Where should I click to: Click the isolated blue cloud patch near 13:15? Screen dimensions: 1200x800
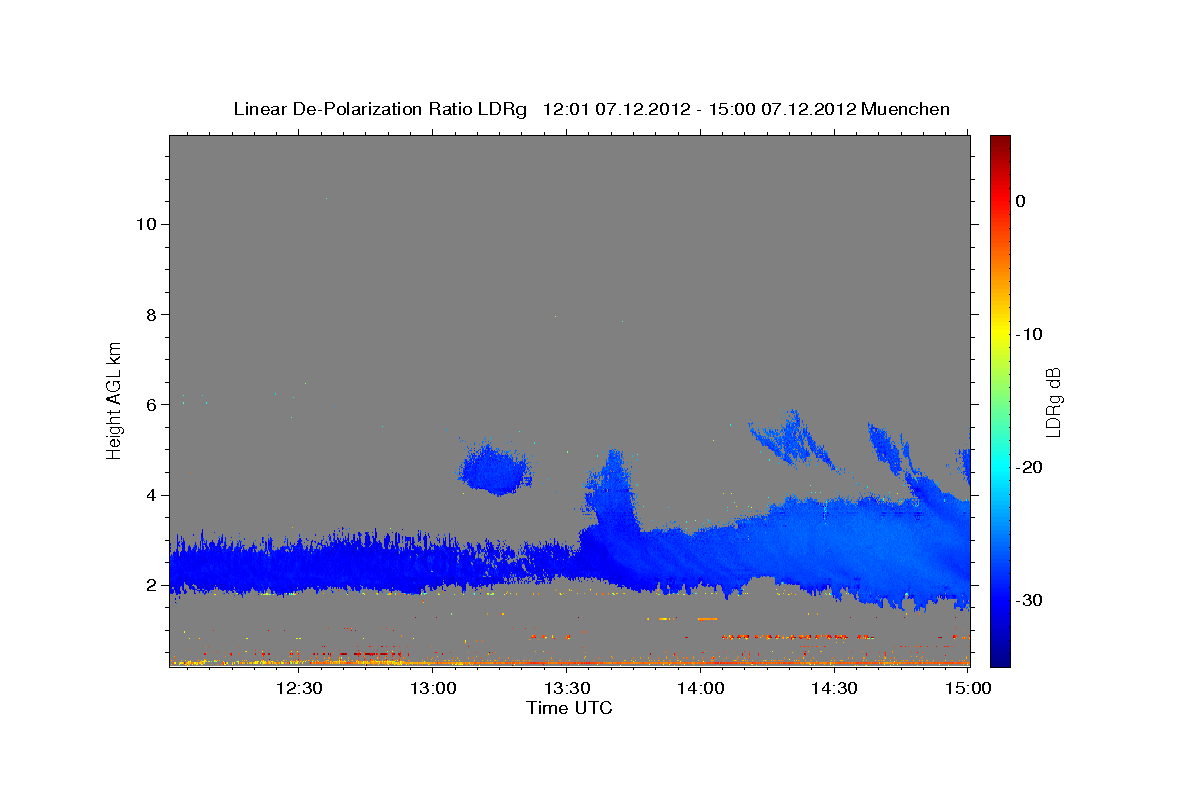point(496,469)
